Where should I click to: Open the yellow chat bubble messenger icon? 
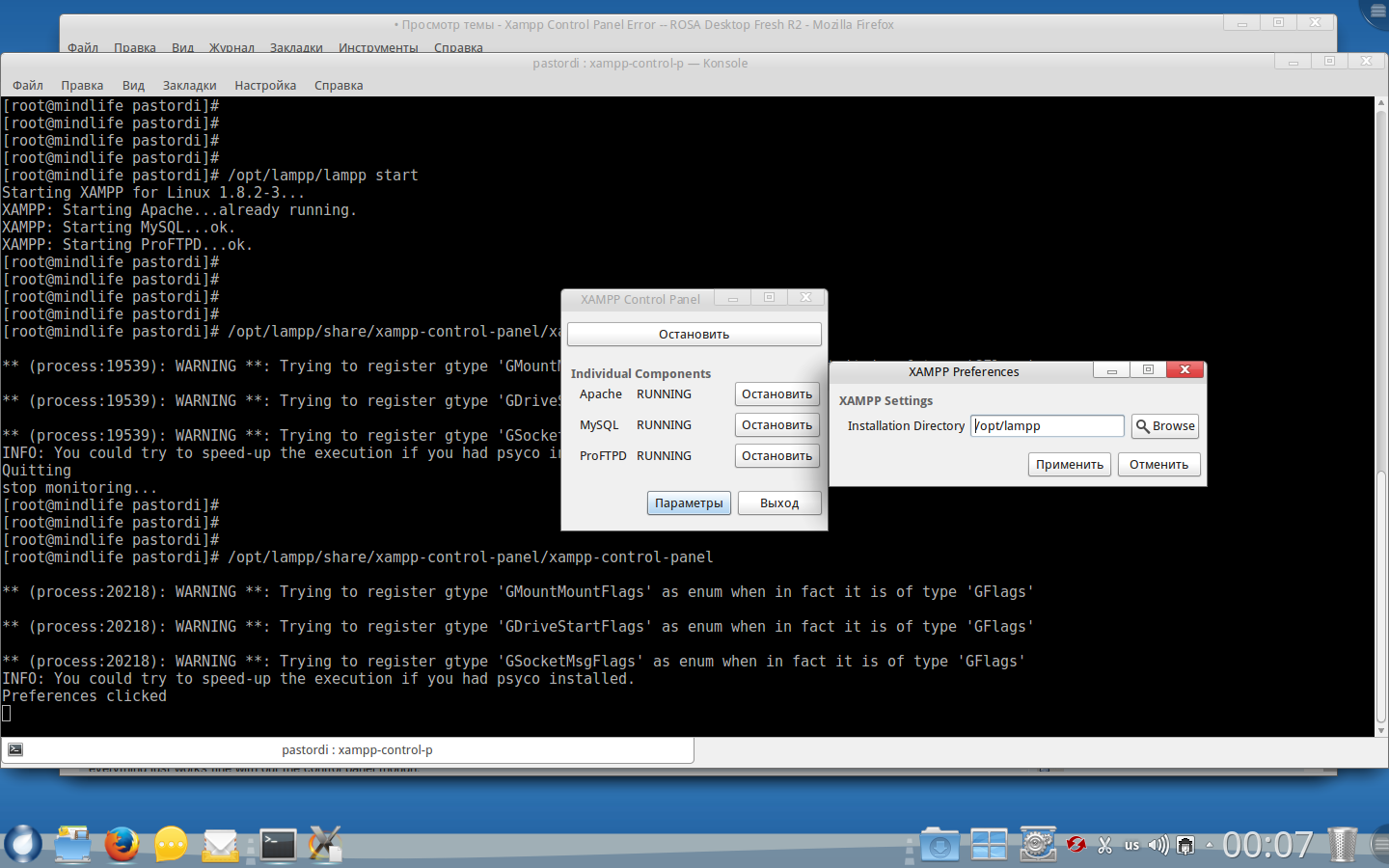171,844
